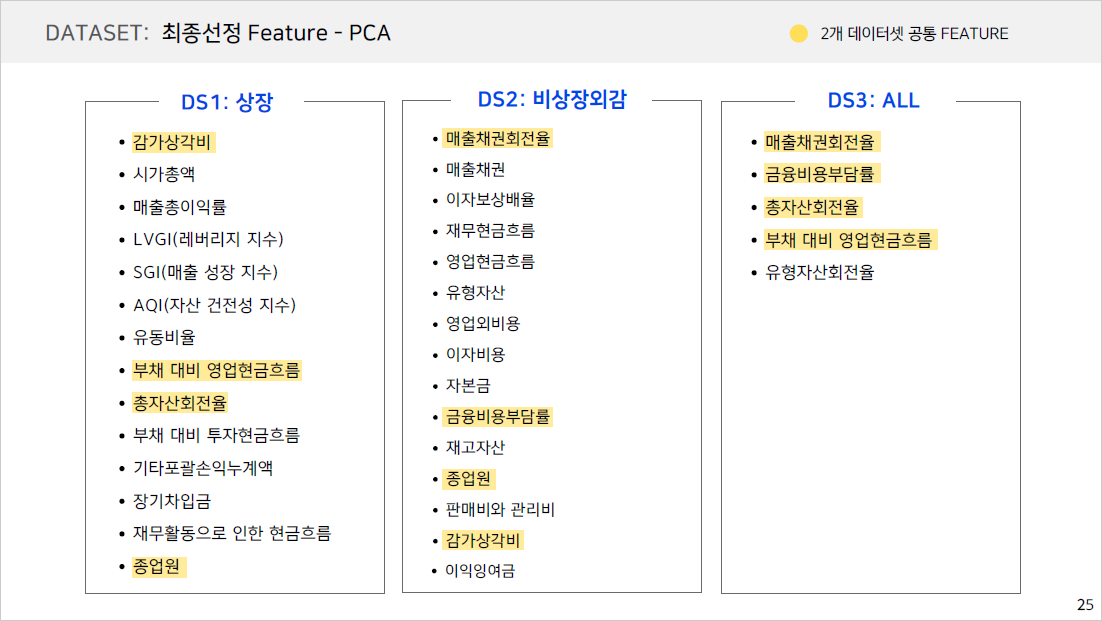This screenshot has width=1102, height=621.
Task: Click highlighted '금융비용부담률' in DS2 column
Action: (x=498, y=416)
